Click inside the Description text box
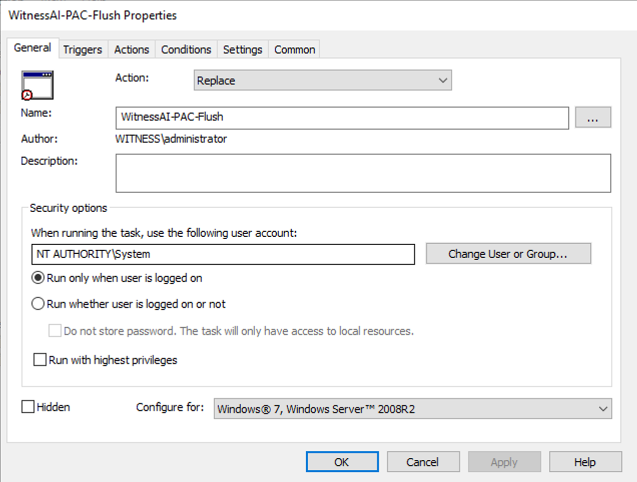The width and height of the screenshot is (637, 482). [362, 172]
